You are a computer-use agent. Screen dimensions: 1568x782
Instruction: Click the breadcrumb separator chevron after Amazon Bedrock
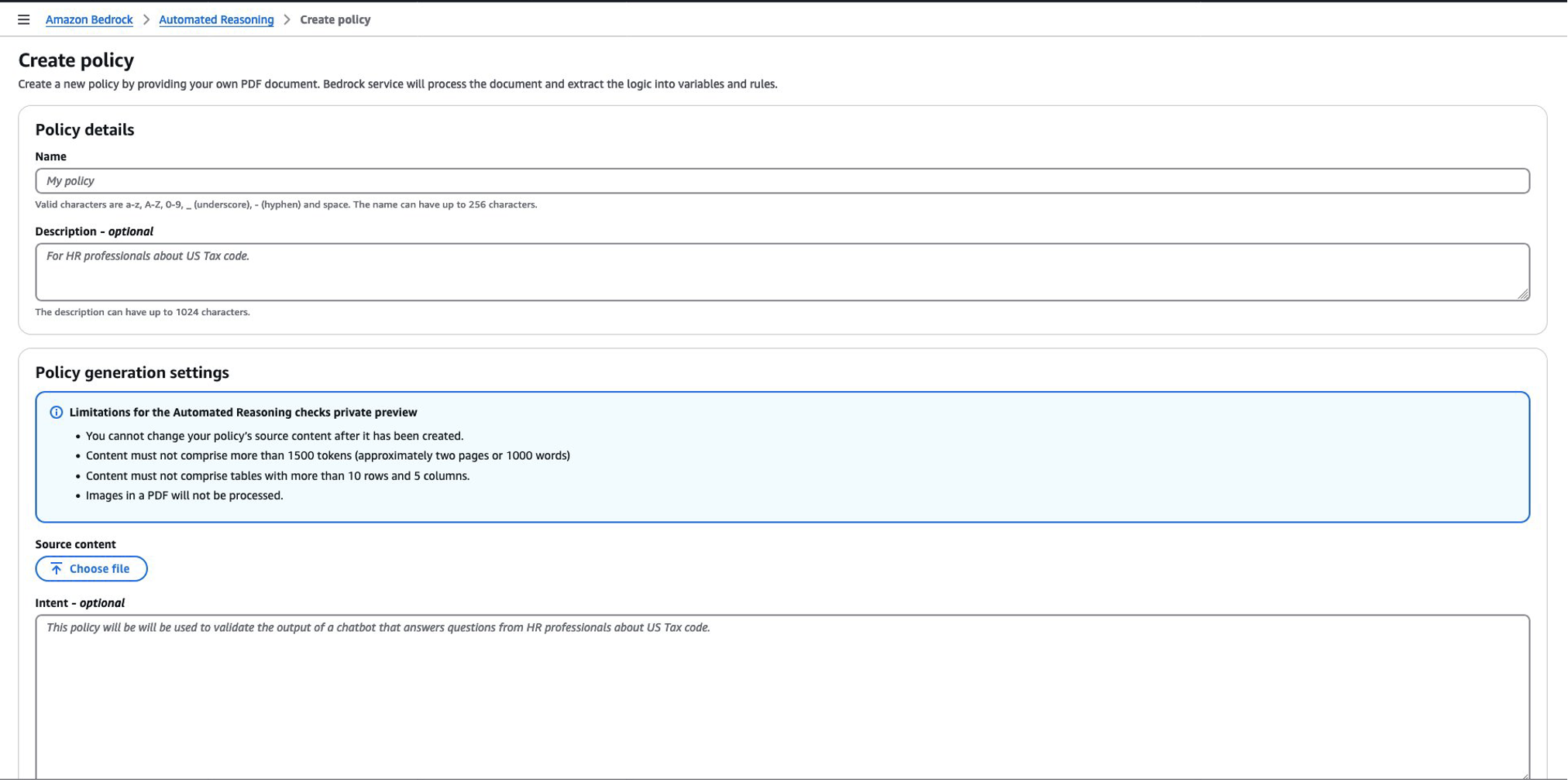[x=146, y=19]
